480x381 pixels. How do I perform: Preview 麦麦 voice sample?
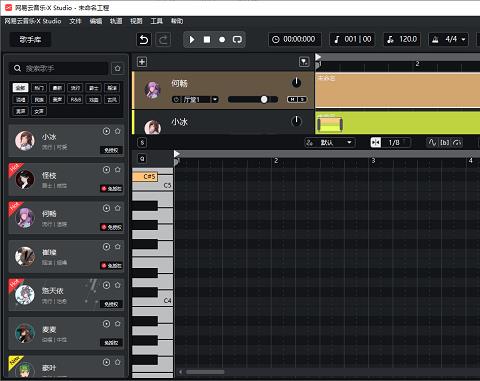106,324
